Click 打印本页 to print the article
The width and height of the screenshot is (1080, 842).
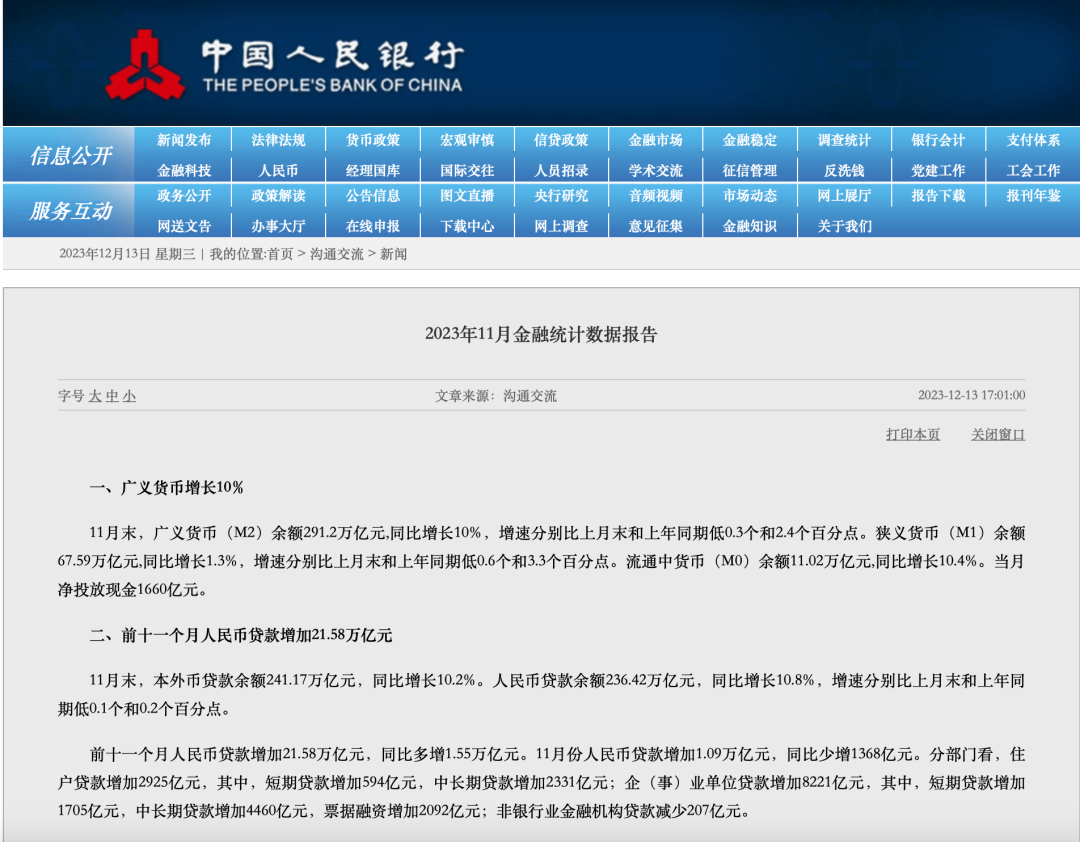pyautogui.click(x=913, y=434)
